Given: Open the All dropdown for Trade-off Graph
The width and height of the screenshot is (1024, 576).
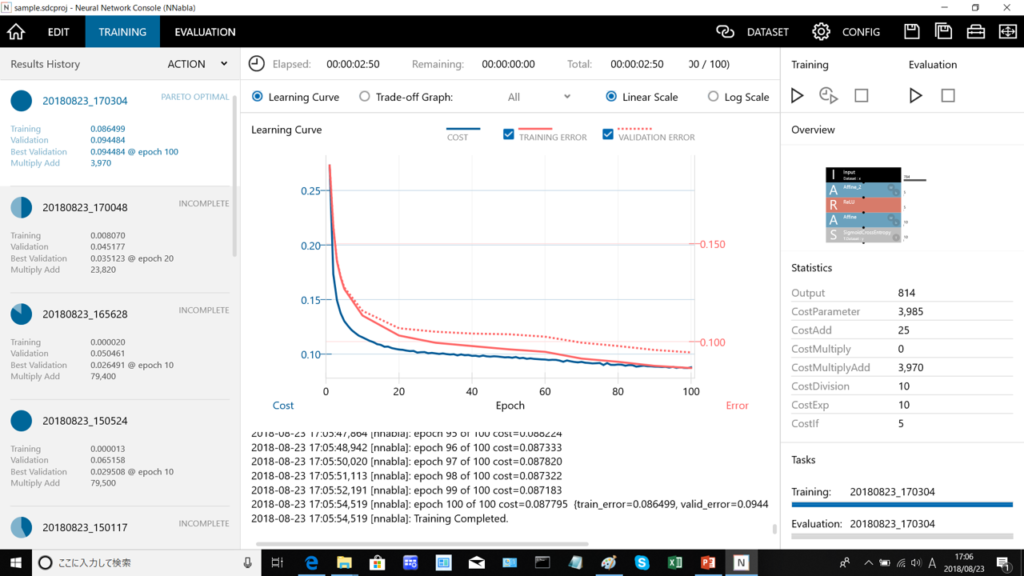Looking at the screenshot, I should coord(539,97).
